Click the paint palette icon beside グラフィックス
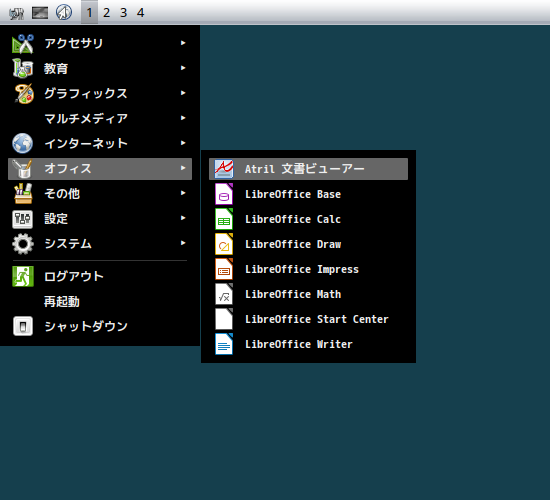 [x=24, y=94]
